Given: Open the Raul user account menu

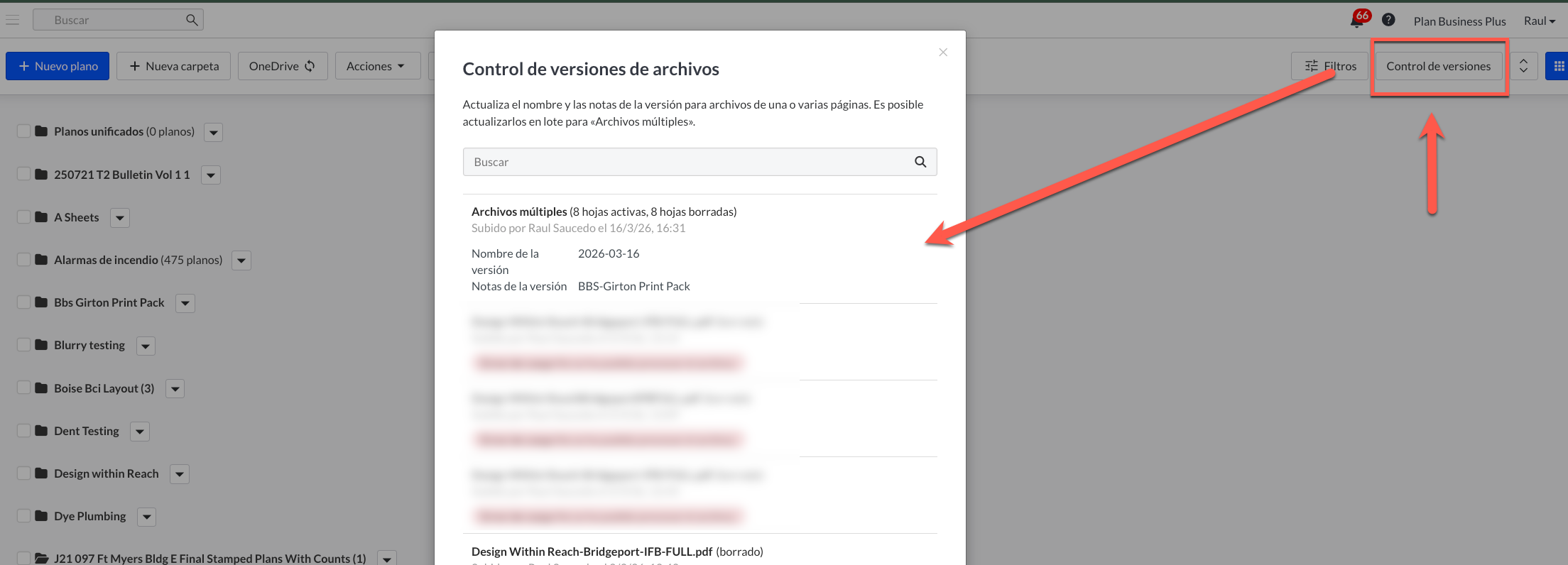Looking at the screenshot, I should click(x=1539, y=21).
